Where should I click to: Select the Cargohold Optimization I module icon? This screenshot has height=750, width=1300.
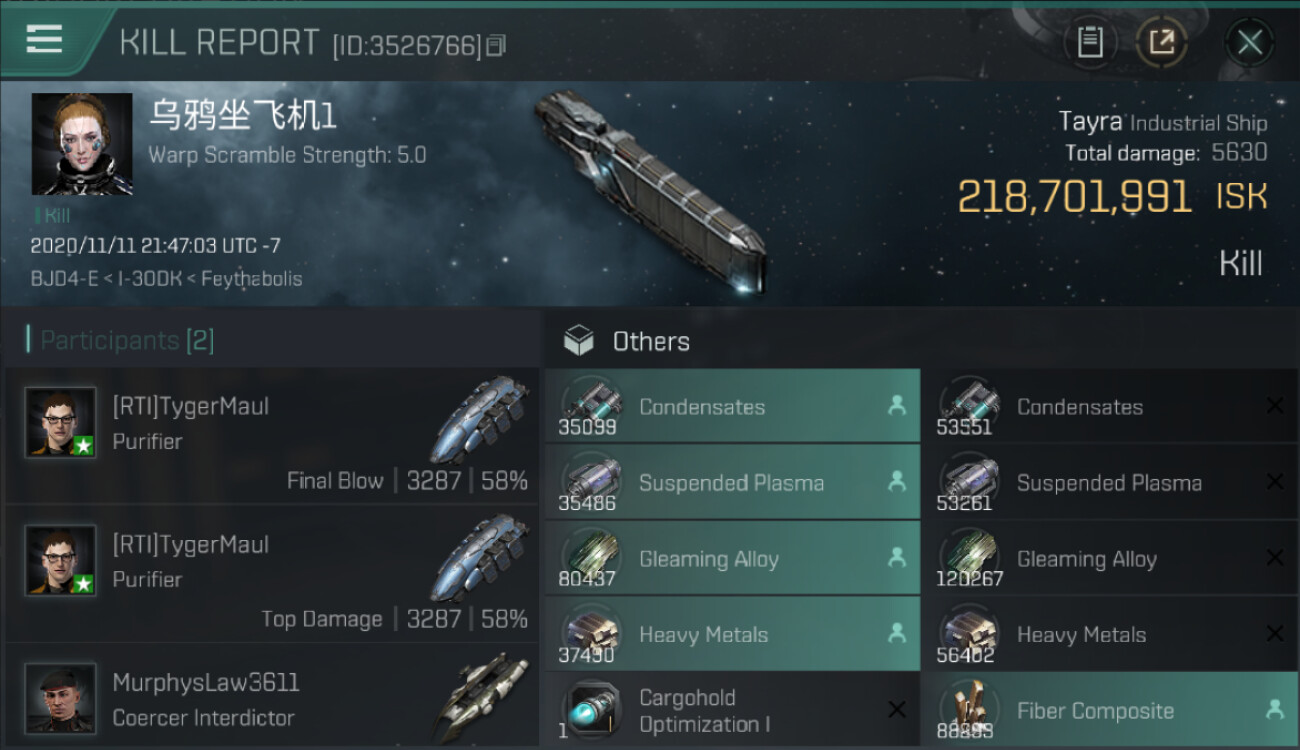(591, 710)
